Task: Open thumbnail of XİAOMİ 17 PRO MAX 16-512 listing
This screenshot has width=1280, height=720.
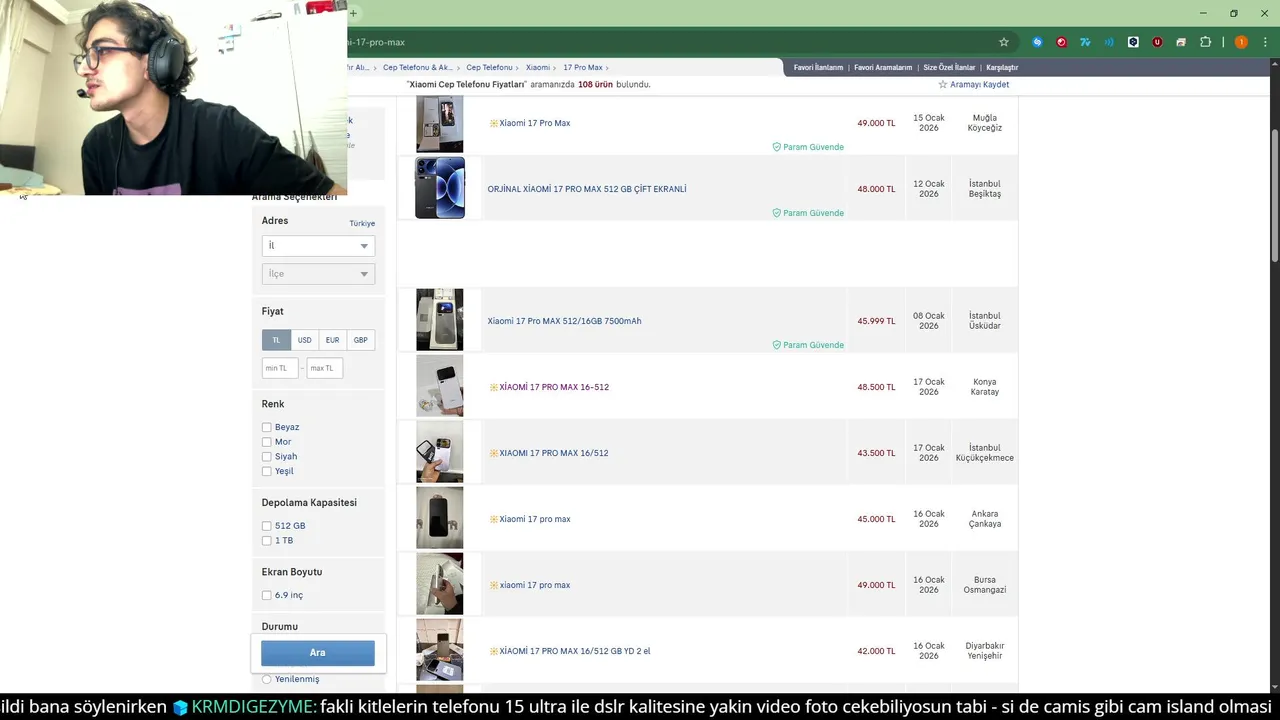Action: click(x=440, y=386)
